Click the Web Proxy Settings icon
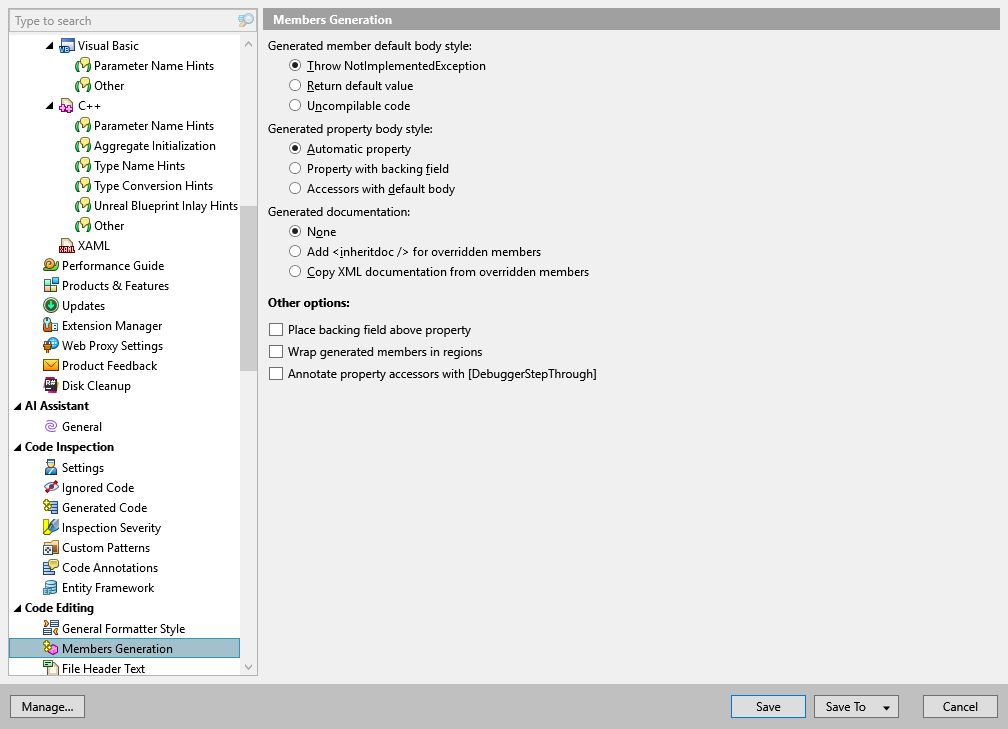 click(x=51, y=345)
